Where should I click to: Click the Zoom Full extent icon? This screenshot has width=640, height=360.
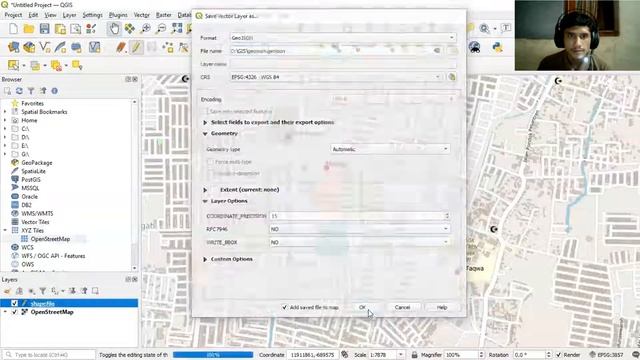[x=177, y=29]
